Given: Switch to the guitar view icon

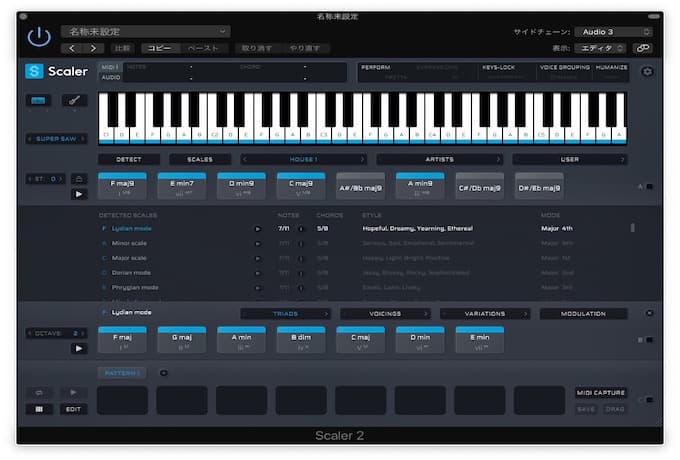Looking at the screenshot, I should click(74, 101).
